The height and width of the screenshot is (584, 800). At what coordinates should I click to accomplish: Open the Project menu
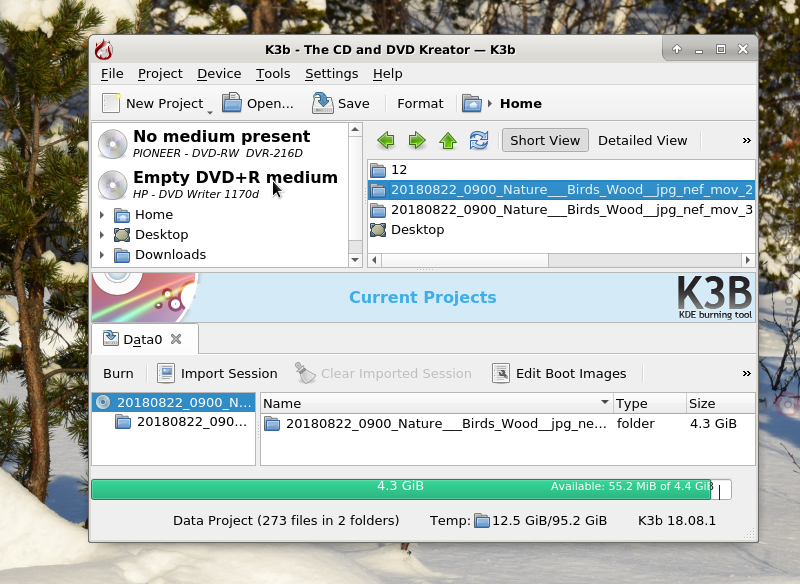click(160, 74)
